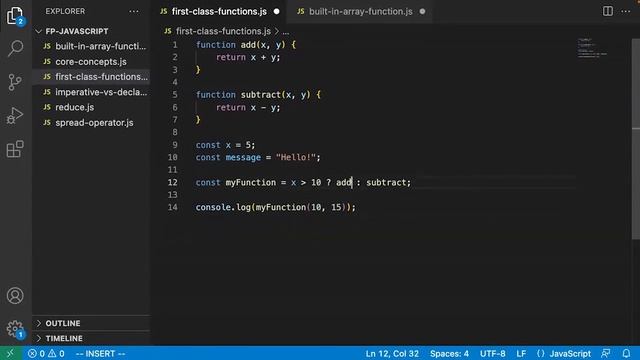Click the feedback icon in status bar
640x360 pixels.
click(x=606, y=353)
